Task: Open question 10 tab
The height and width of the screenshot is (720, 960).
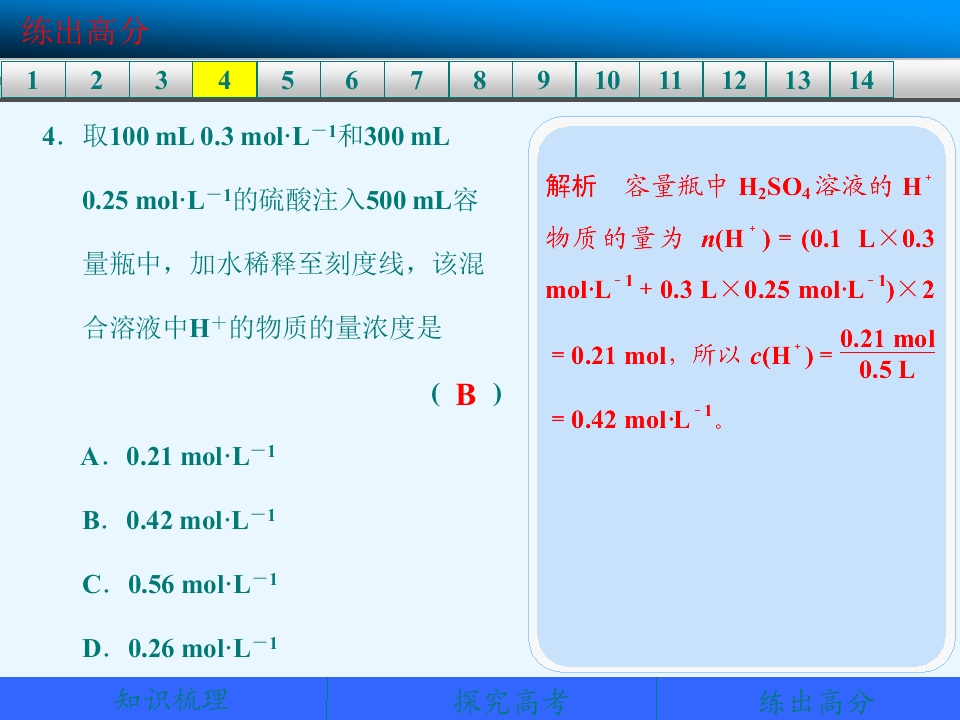Action: 607,80
